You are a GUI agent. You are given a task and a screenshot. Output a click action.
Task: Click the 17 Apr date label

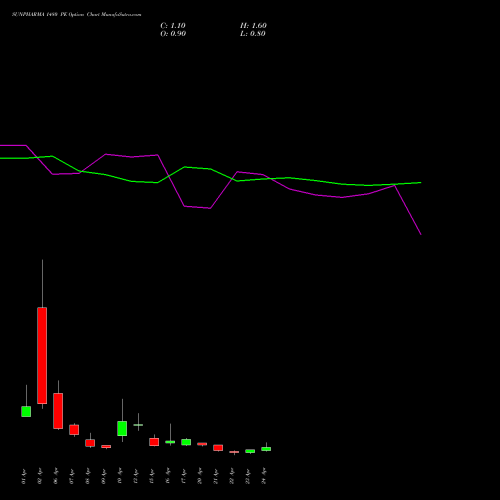click(184, 476)
